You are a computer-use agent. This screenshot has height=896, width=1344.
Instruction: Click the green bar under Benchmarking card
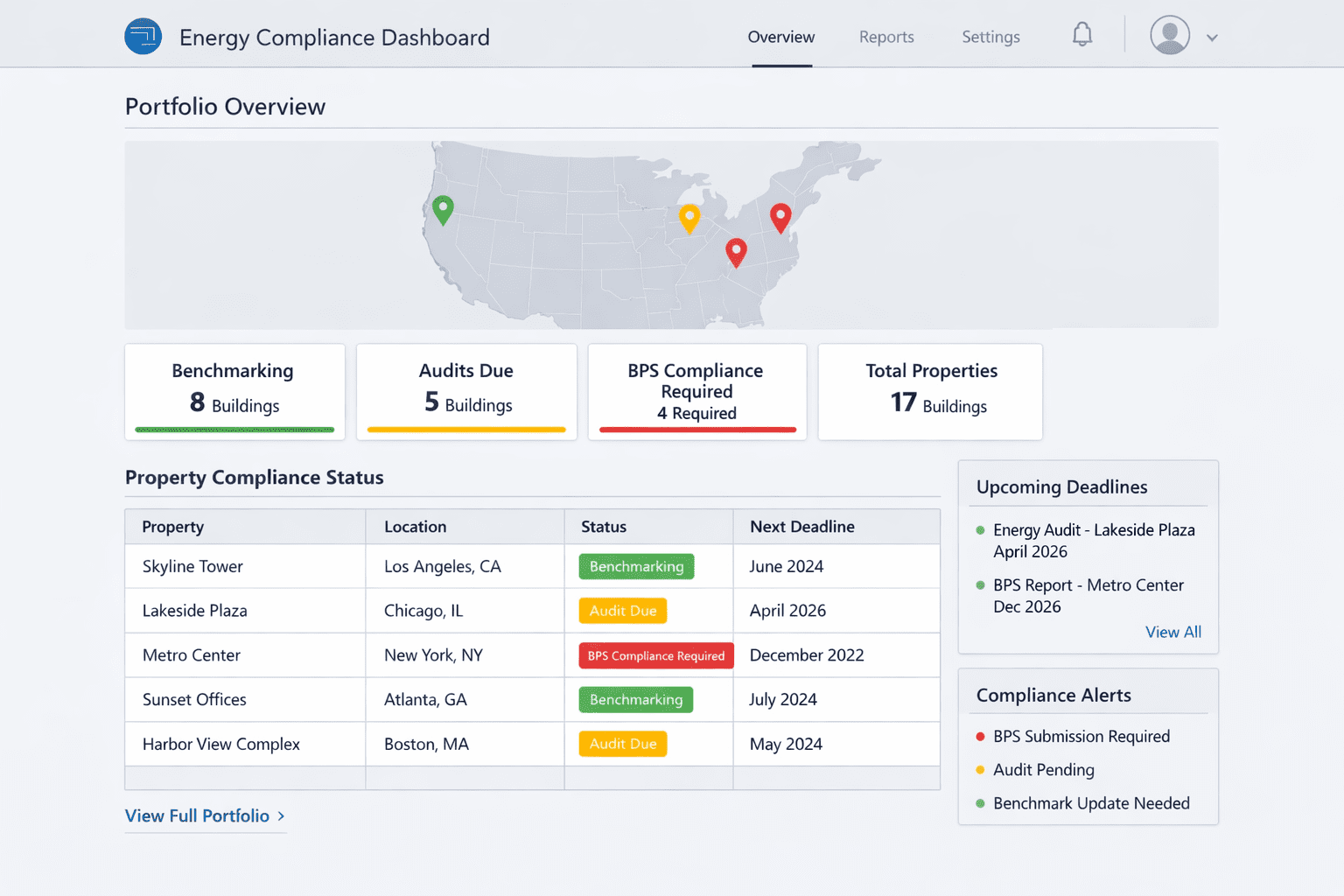tap(234, 430)
